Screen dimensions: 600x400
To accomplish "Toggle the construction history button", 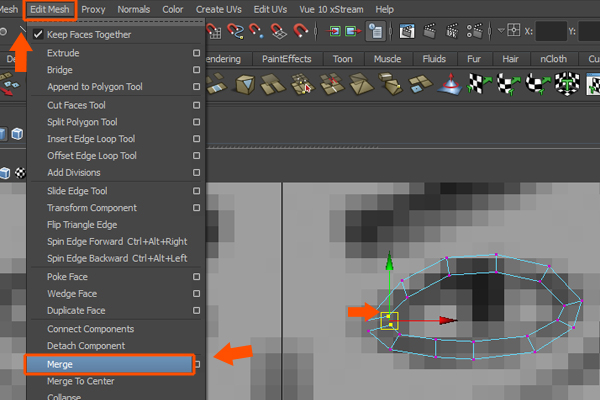I will click(x=376, y=31).
